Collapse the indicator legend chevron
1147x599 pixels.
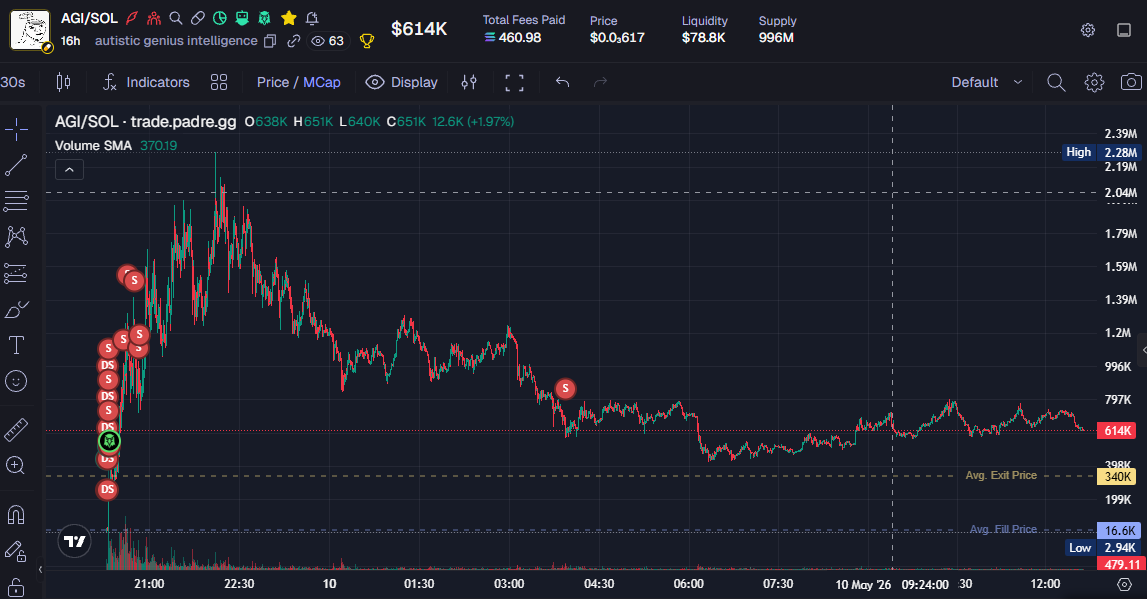69,170
